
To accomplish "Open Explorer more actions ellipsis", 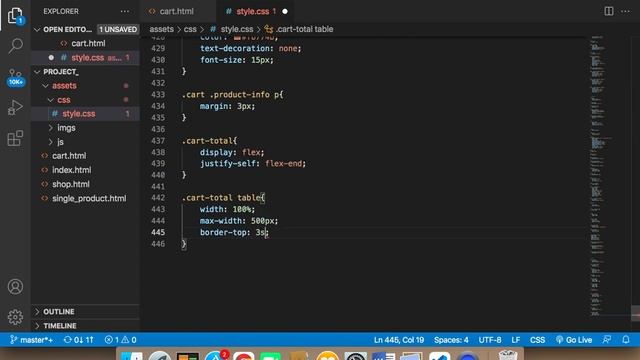I will click(x=125, y=11).
